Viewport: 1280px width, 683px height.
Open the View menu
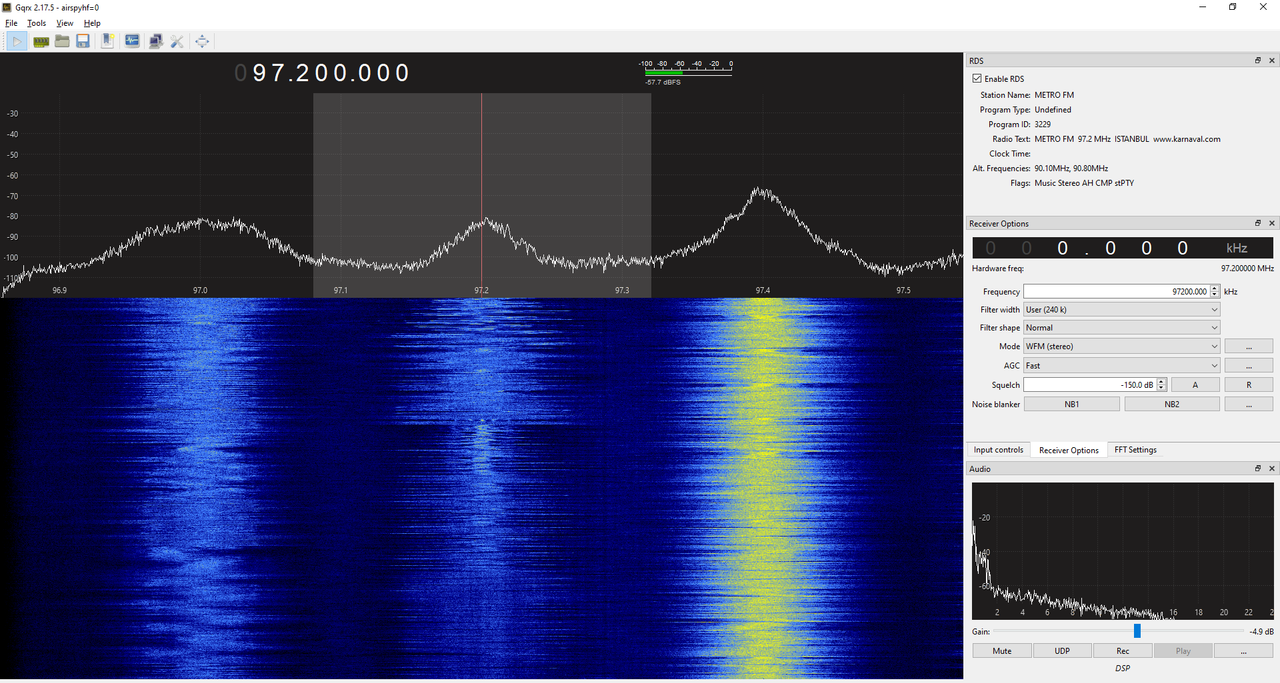pos(65,23)
